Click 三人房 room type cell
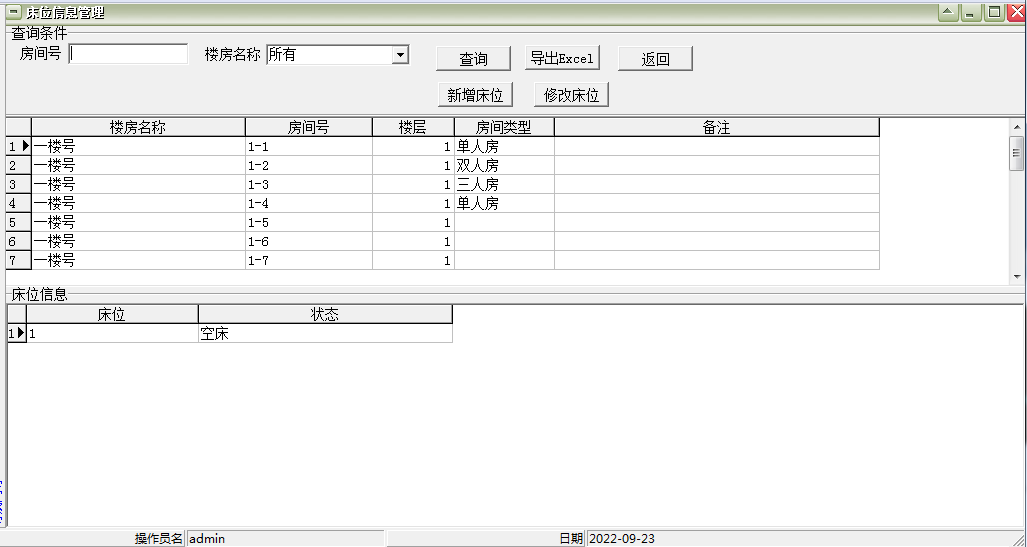The image size is (1027, 547). tap(504, 185)
